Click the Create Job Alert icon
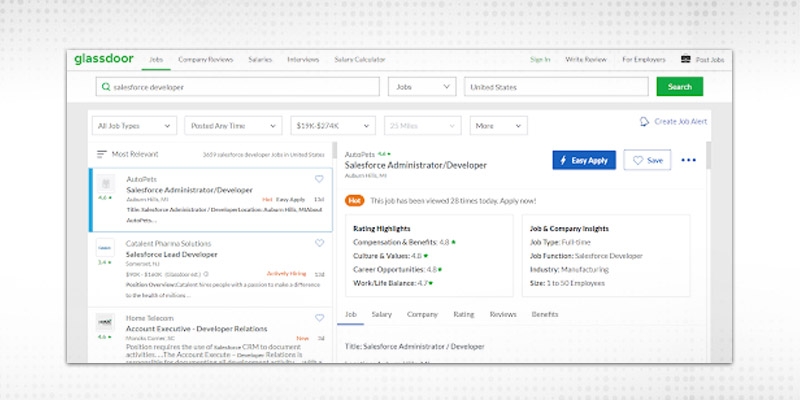Screen dimensions: 800x400 pyautogui.click(x=644, y=122)
